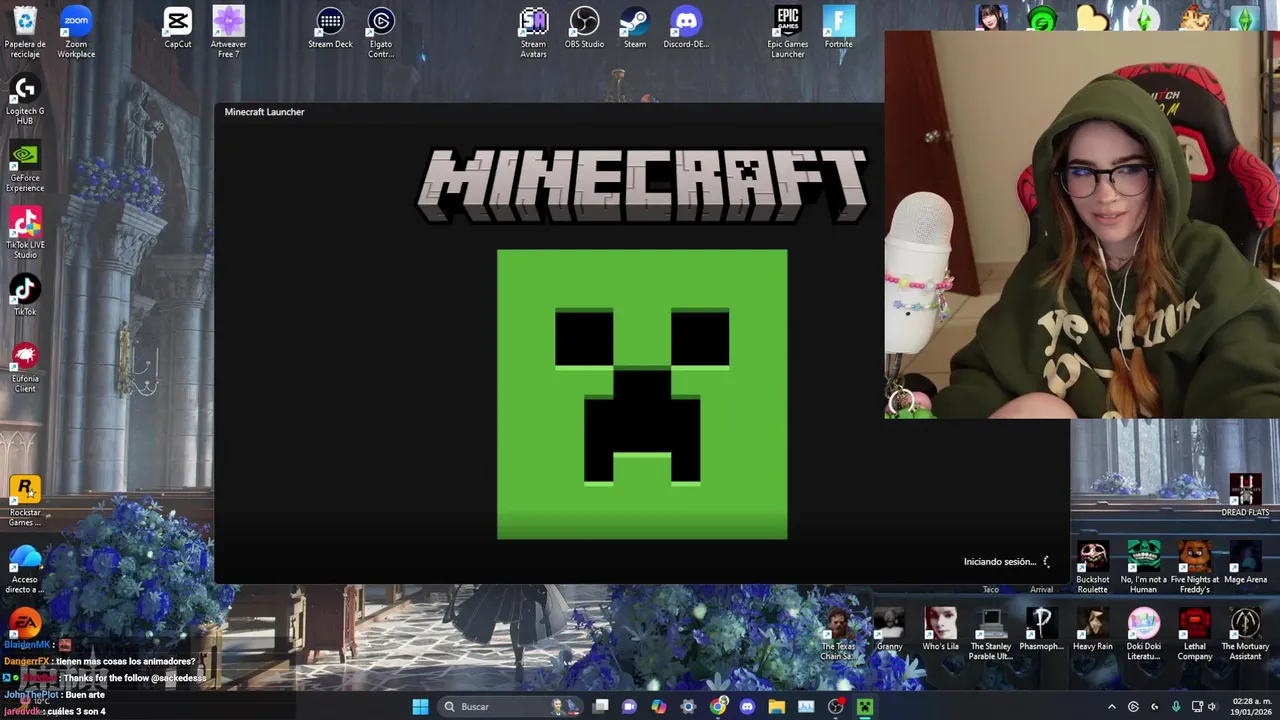Launch Buckshot Roulette from the desktop

tap(1092, 566)
